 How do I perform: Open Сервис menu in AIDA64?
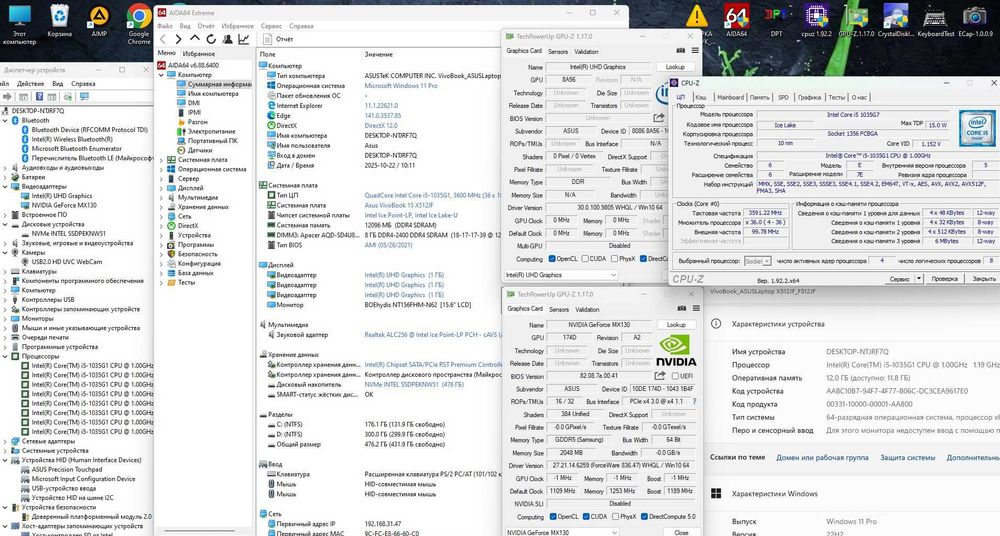tap(271, 26)
